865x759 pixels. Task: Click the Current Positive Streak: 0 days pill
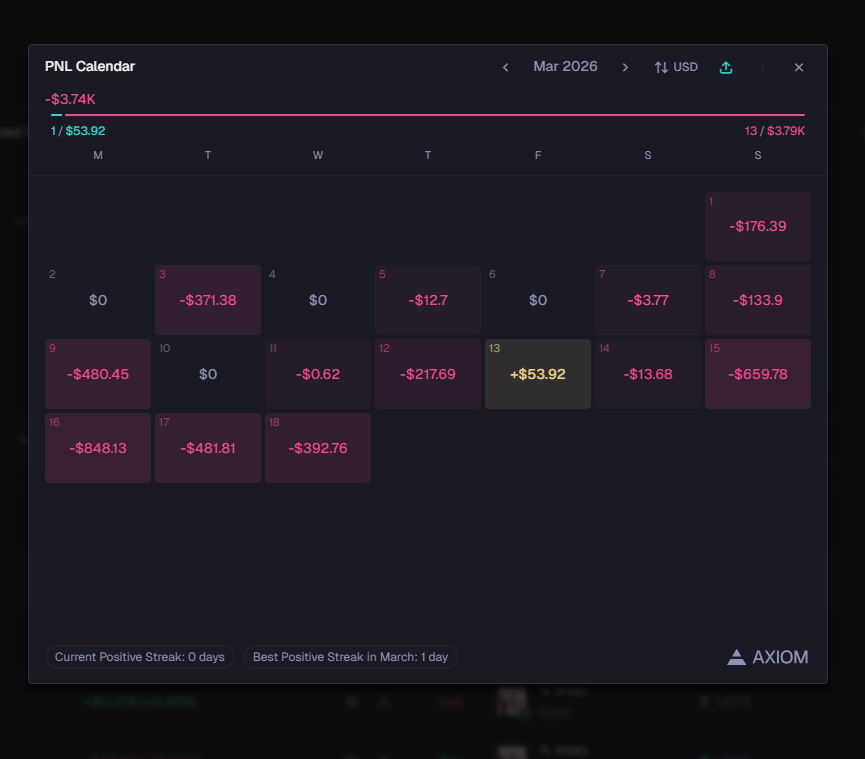coord(140,657)
